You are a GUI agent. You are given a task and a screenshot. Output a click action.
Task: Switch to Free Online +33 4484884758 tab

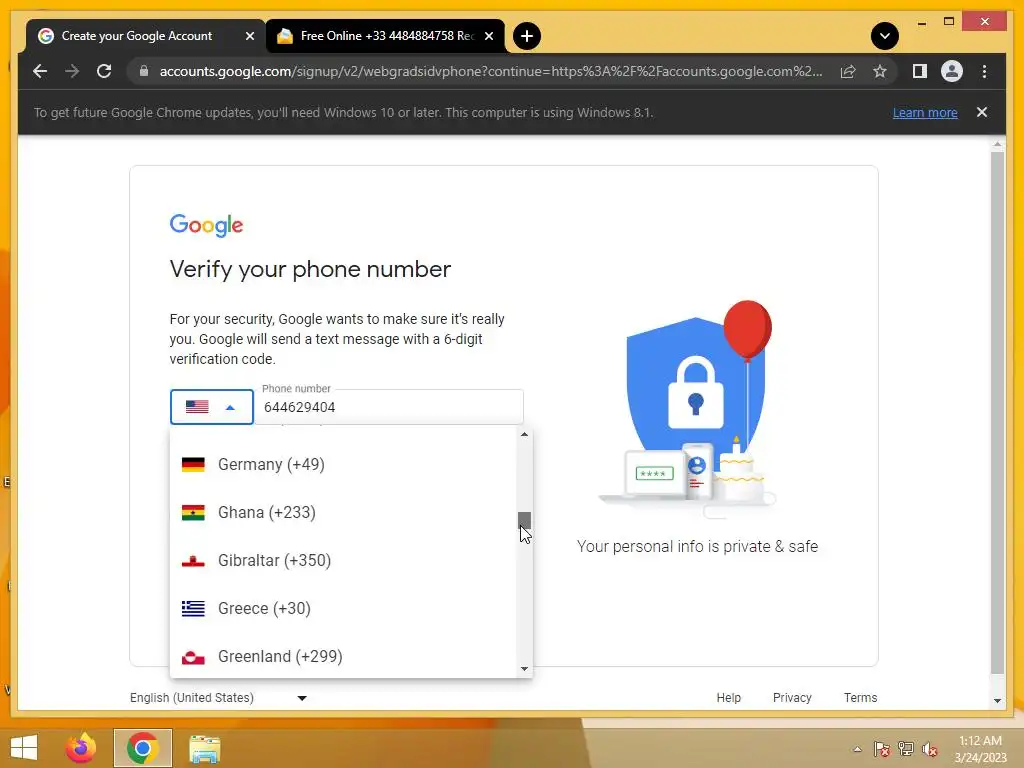[385, 37]
